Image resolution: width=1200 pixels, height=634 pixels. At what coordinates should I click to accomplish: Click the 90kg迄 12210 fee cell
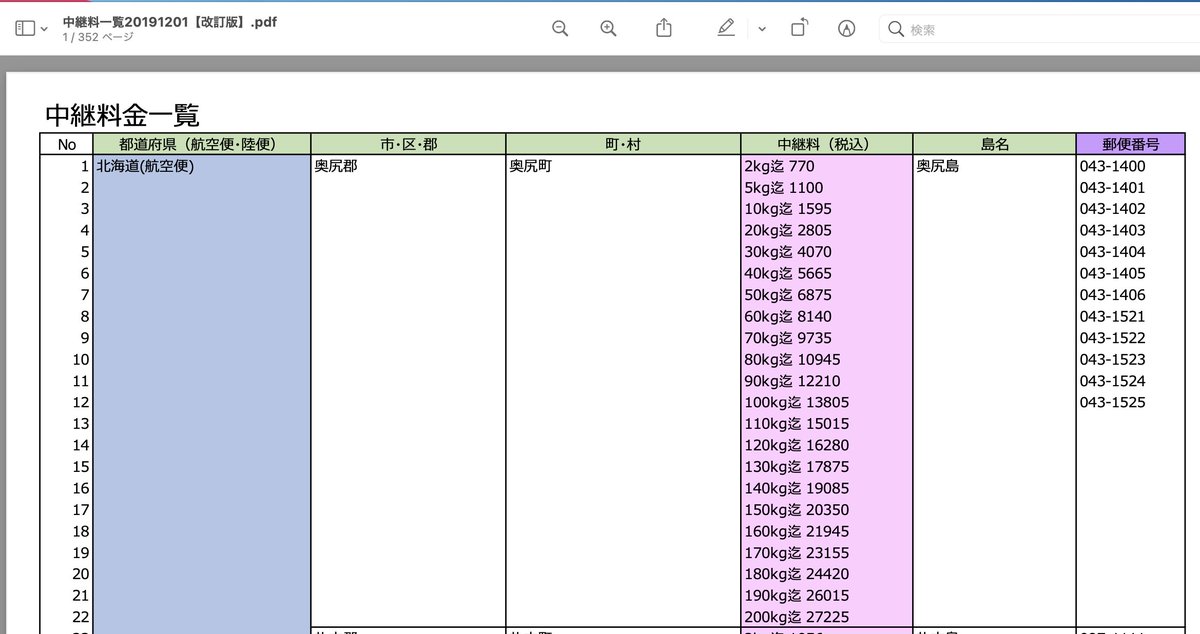pos(792,381)
